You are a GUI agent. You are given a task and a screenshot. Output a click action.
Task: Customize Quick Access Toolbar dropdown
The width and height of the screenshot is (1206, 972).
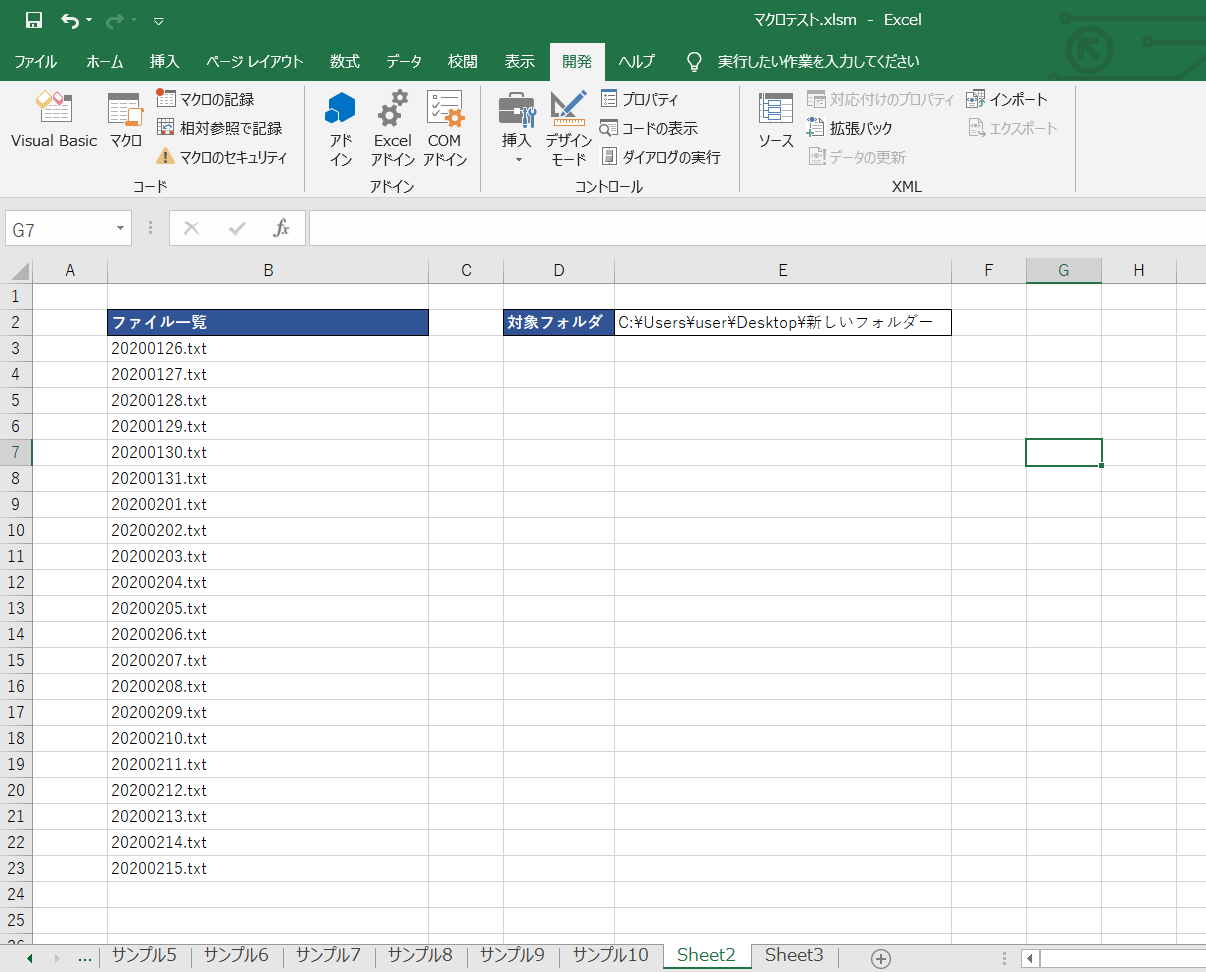click(159, 20)
